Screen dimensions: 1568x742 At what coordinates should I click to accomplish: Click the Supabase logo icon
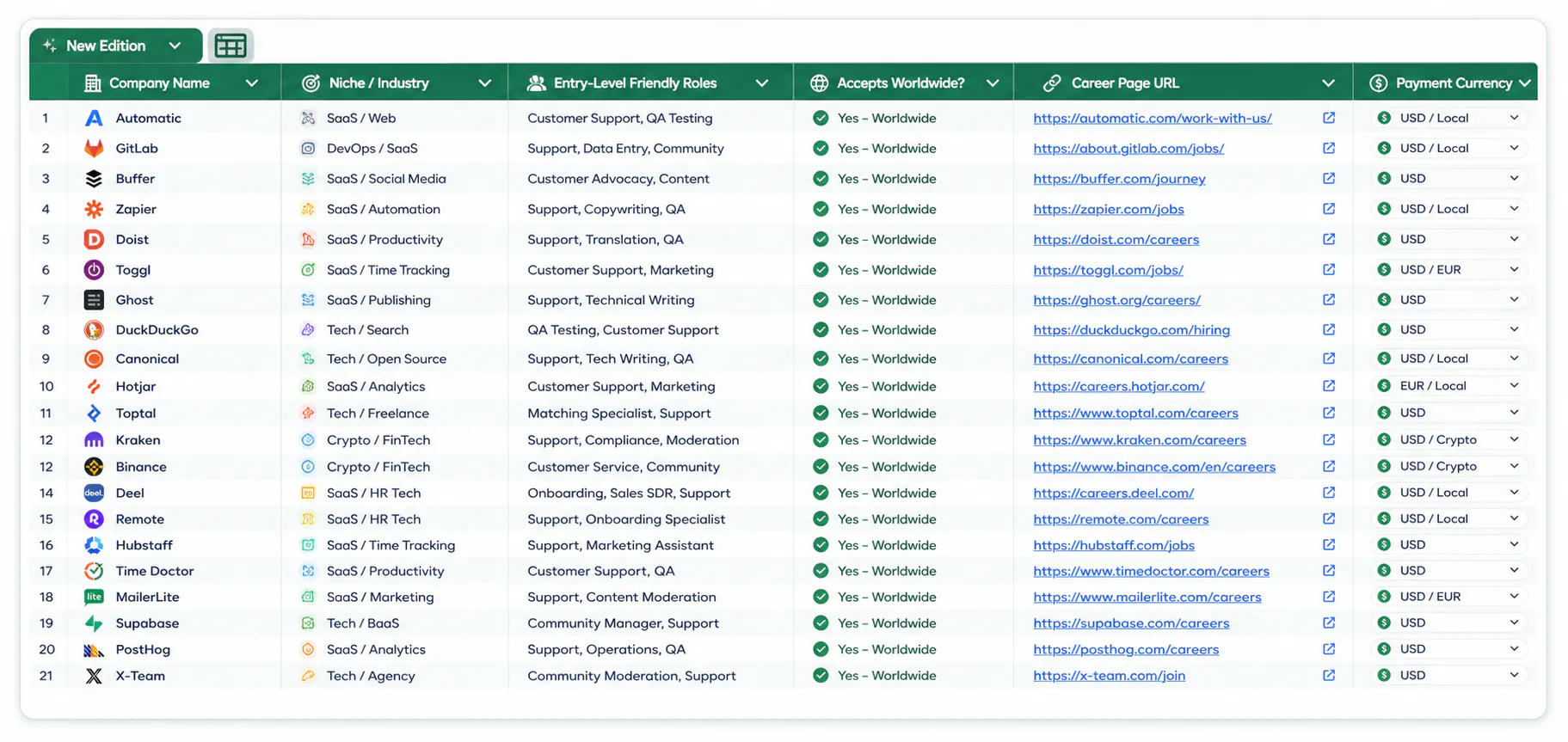click(94, 622)
